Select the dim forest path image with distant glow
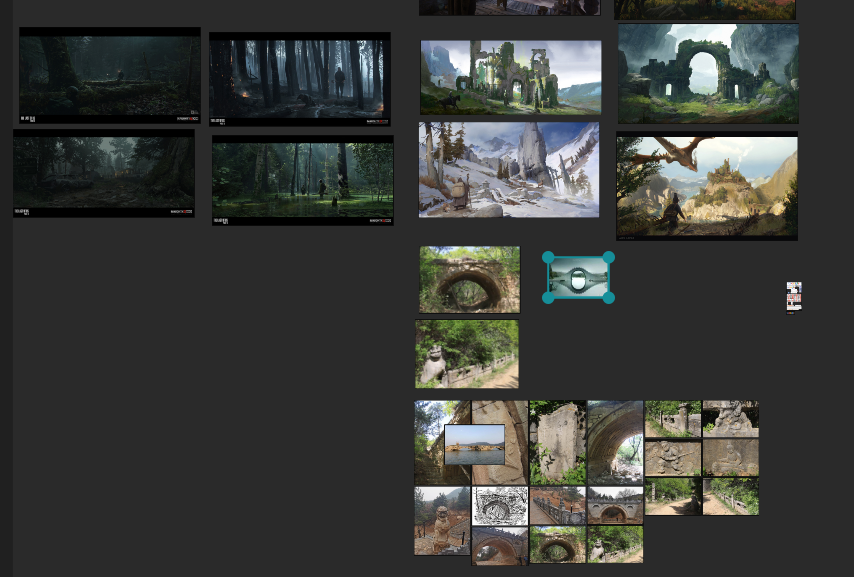This screenshot has width=854, height=577. pos(104,173)
